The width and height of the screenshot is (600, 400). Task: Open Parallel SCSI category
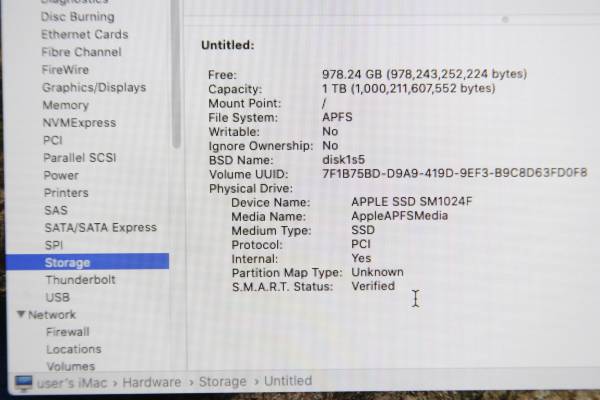pyautogui.click(x=80, y=158)
